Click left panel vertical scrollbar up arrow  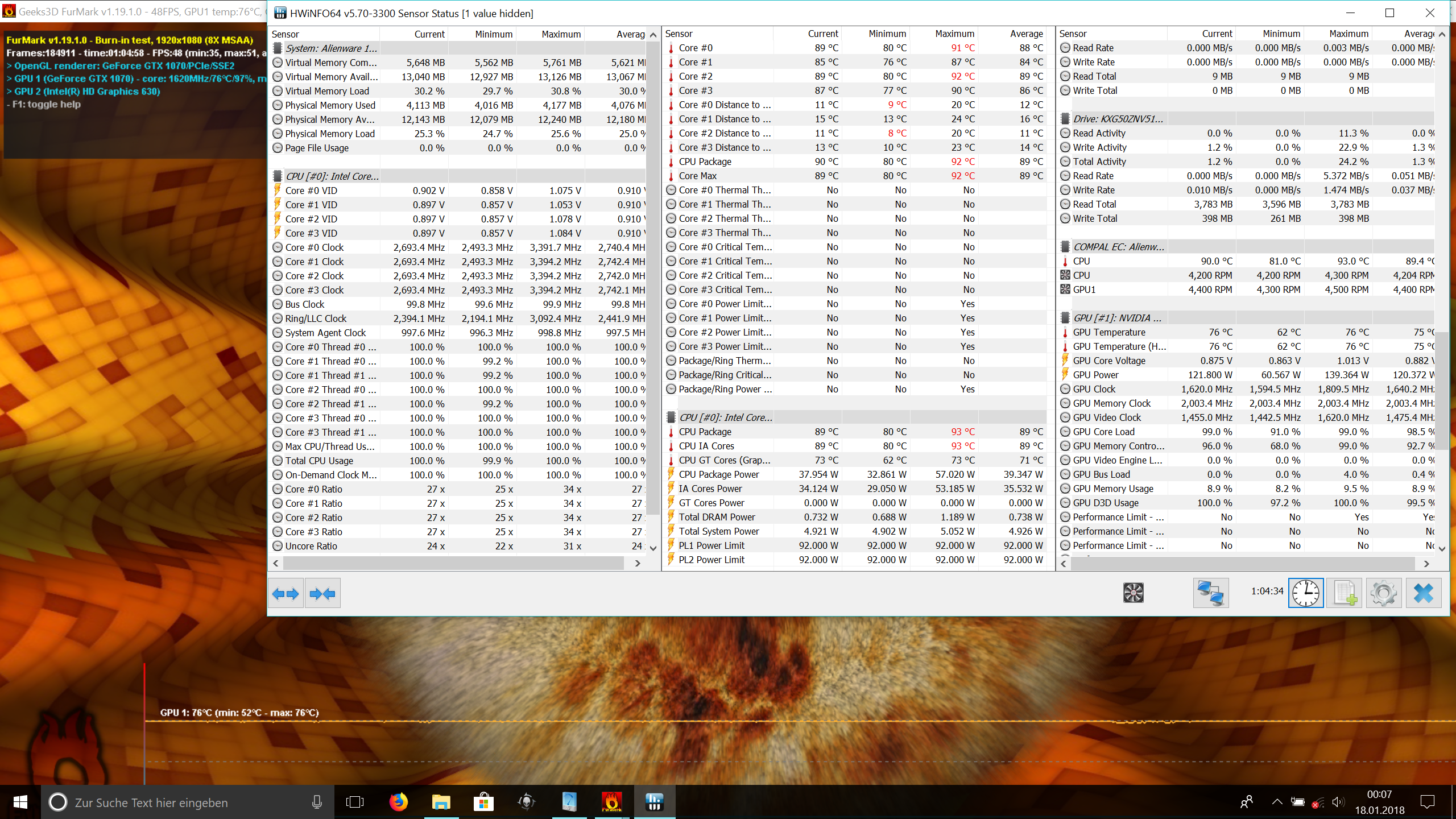pos(653,35)
